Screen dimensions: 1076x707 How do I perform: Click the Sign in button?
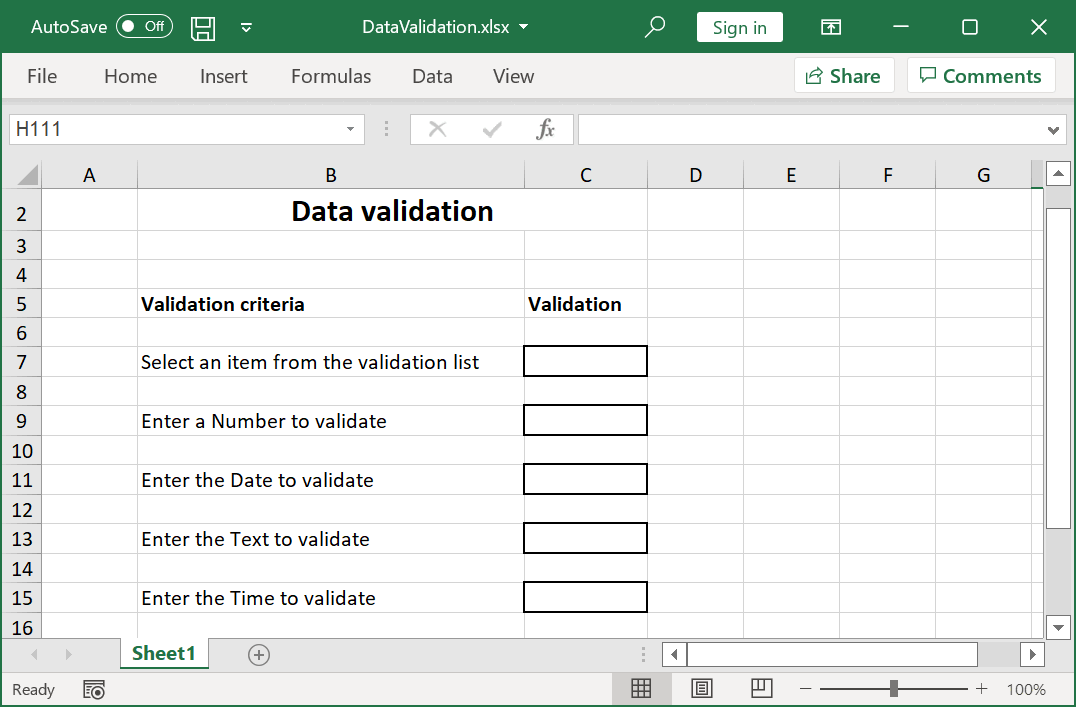pyautogui.click(x=739, y=28)
